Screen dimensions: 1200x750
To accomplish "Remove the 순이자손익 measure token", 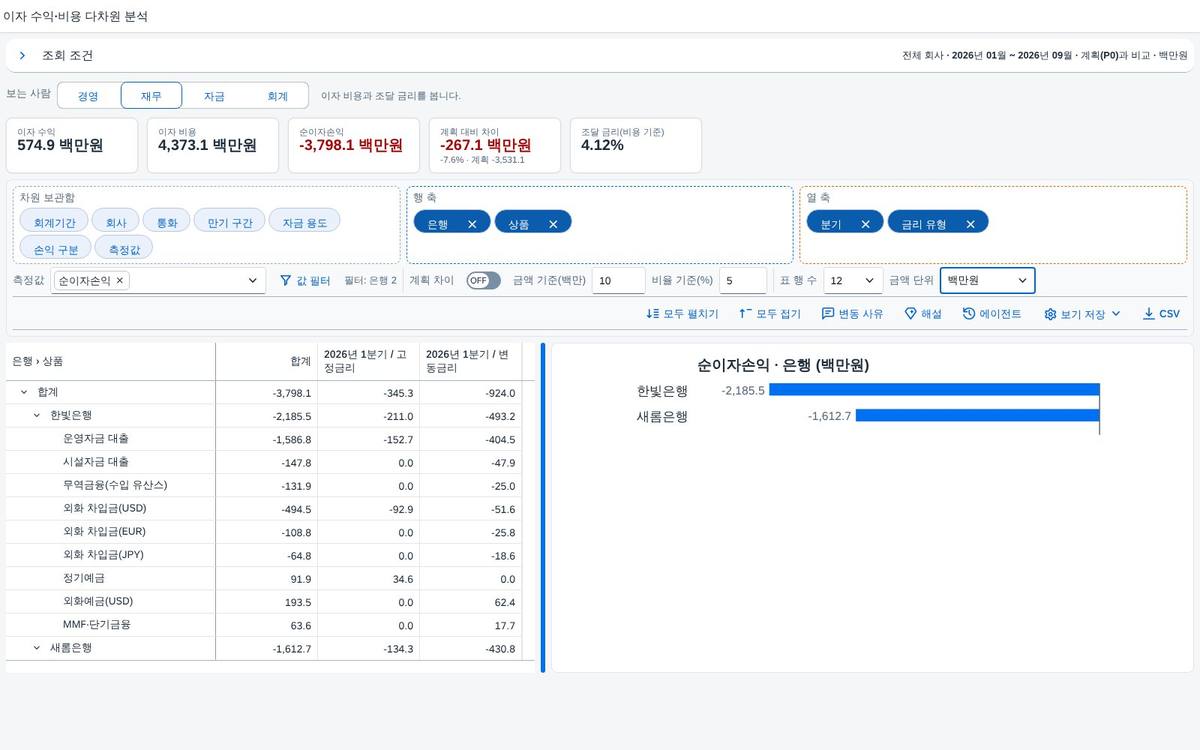I will tap(120, 281).
